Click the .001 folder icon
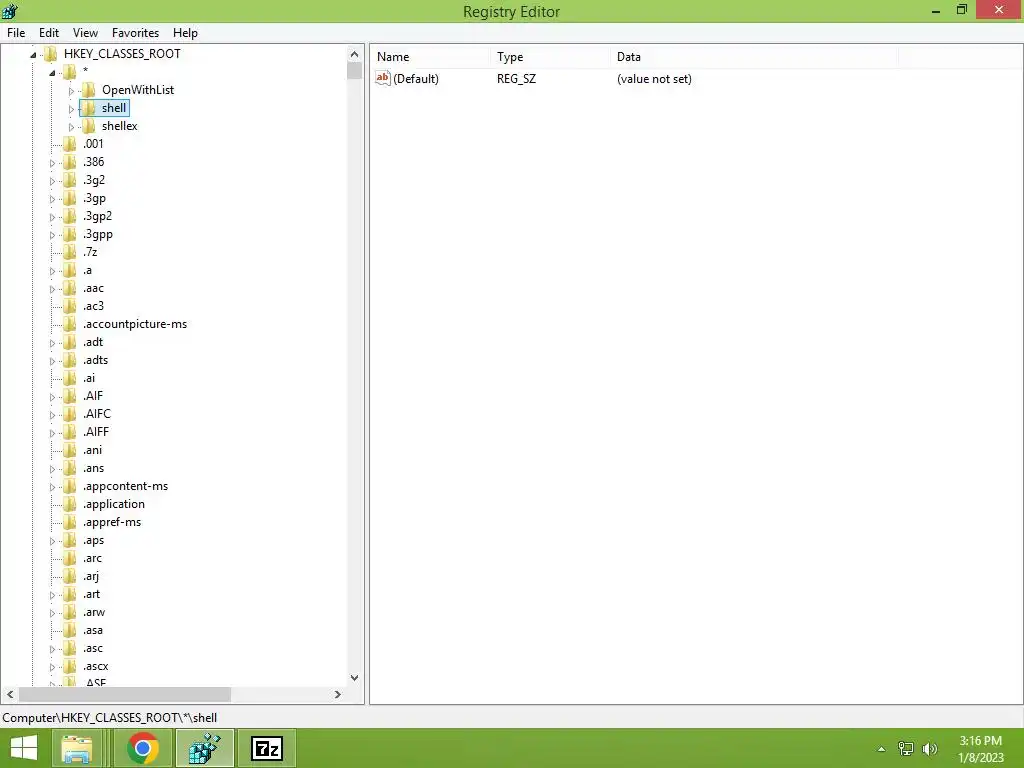This screenshot has width=1024, height=768. click(x=69, y=144)
